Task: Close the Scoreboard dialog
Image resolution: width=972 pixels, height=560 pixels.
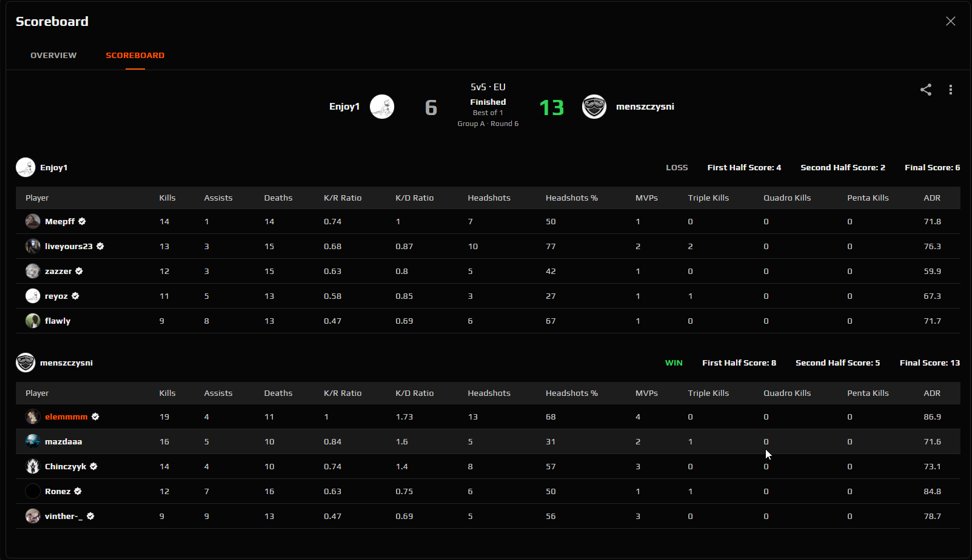Action: 950,21
